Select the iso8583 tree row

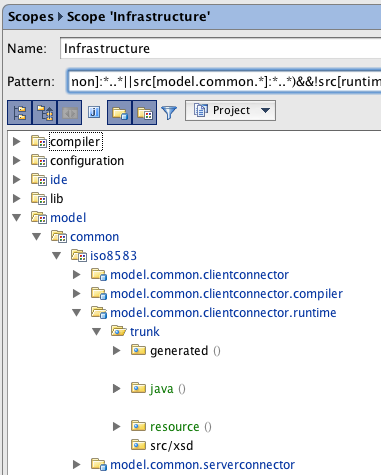(113, 256)
